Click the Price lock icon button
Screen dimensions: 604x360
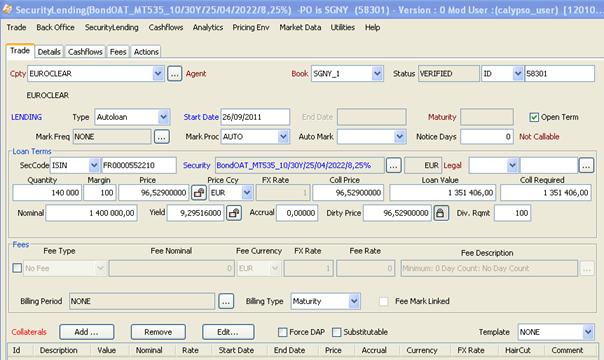199,193
